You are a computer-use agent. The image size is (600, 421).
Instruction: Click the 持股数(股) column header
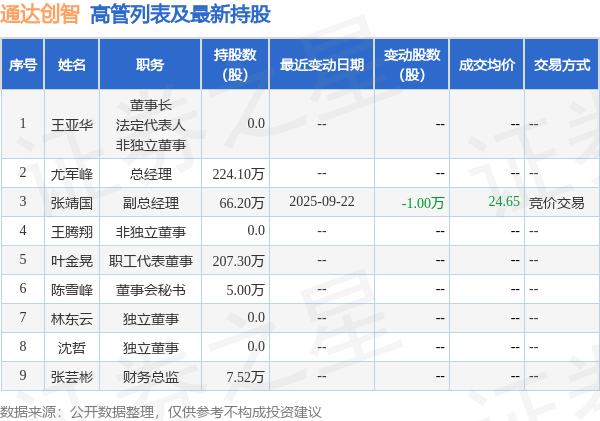tap(235, 64)
